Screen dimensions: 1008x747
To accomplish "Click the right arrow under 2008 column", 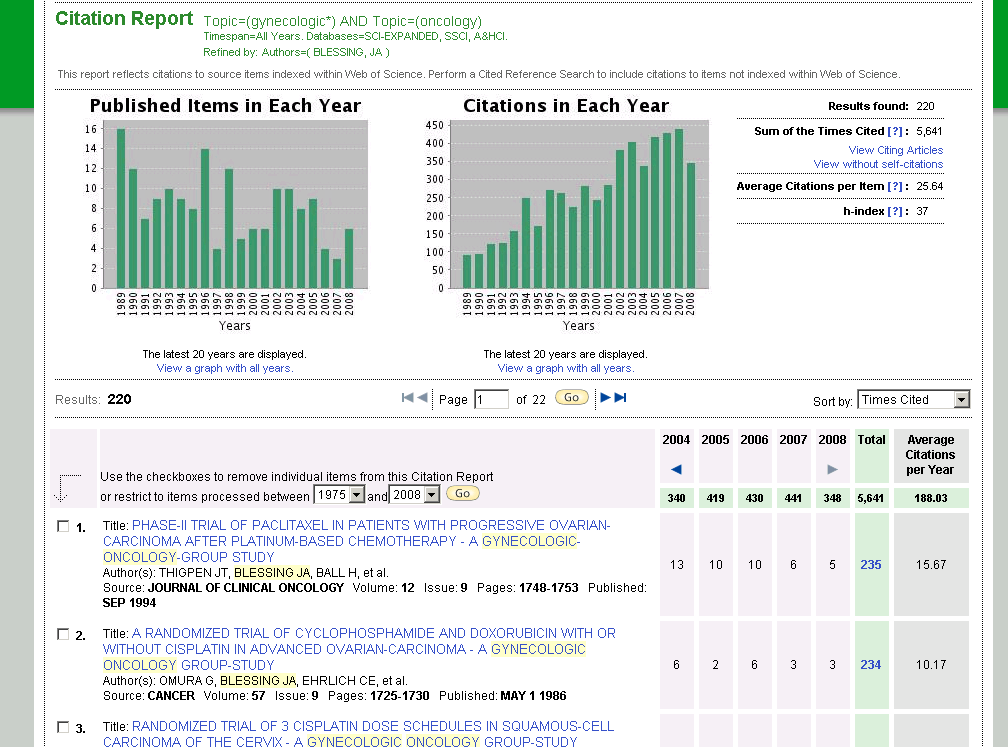I will (832, 469).
